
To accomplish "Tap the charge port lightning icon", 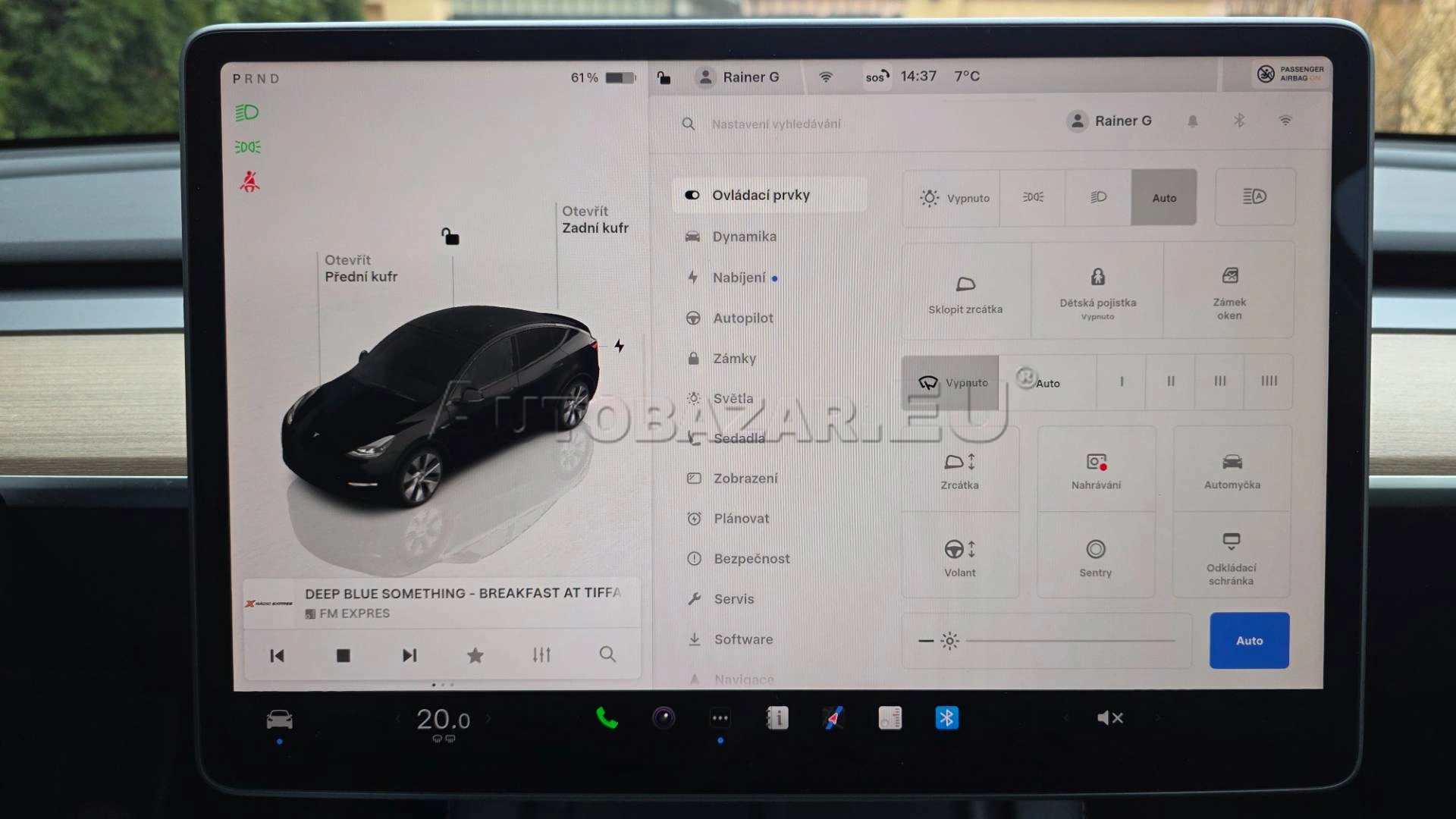I will pos(620,346).
